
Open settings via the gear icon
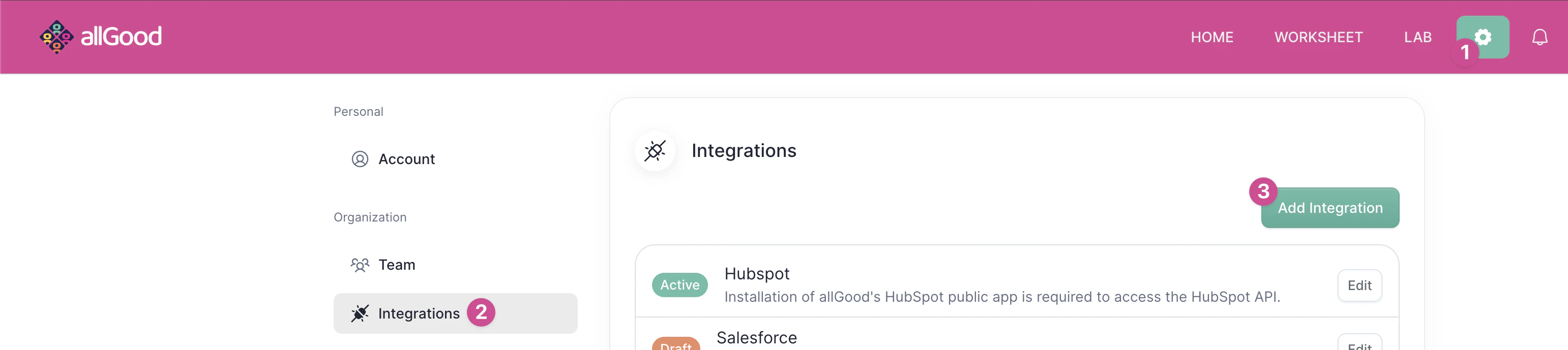point(1482,37)
